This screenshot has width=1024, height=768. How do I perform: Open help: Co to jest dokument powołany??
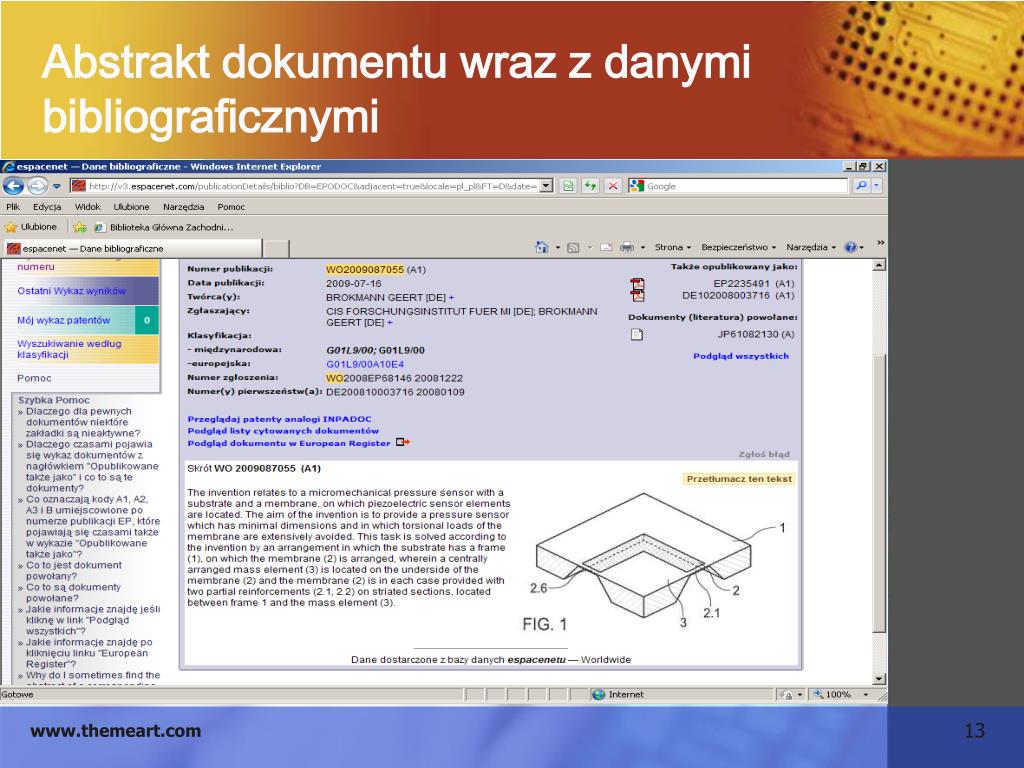tap(74, 571)
